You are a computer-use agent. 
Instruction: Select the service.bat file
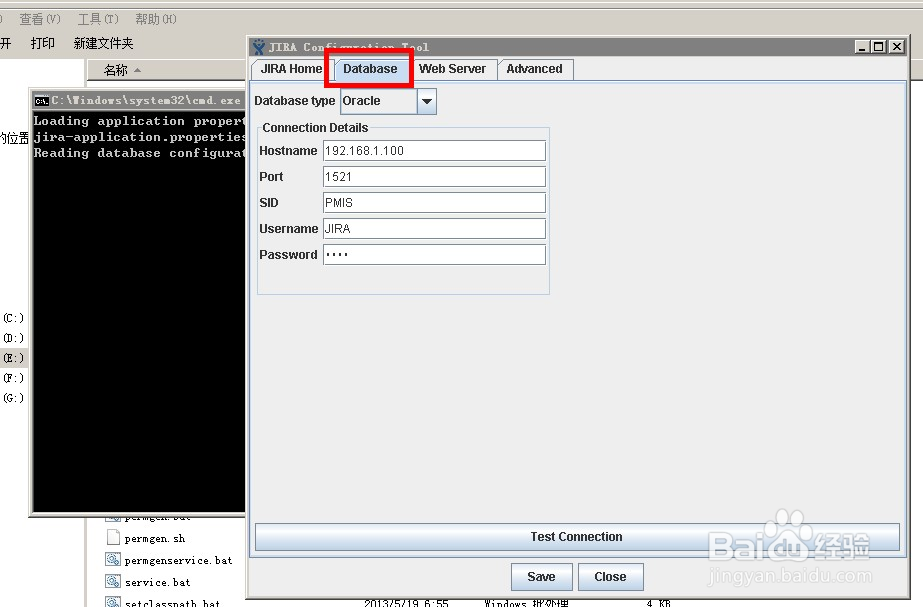(x=157, y=582)
